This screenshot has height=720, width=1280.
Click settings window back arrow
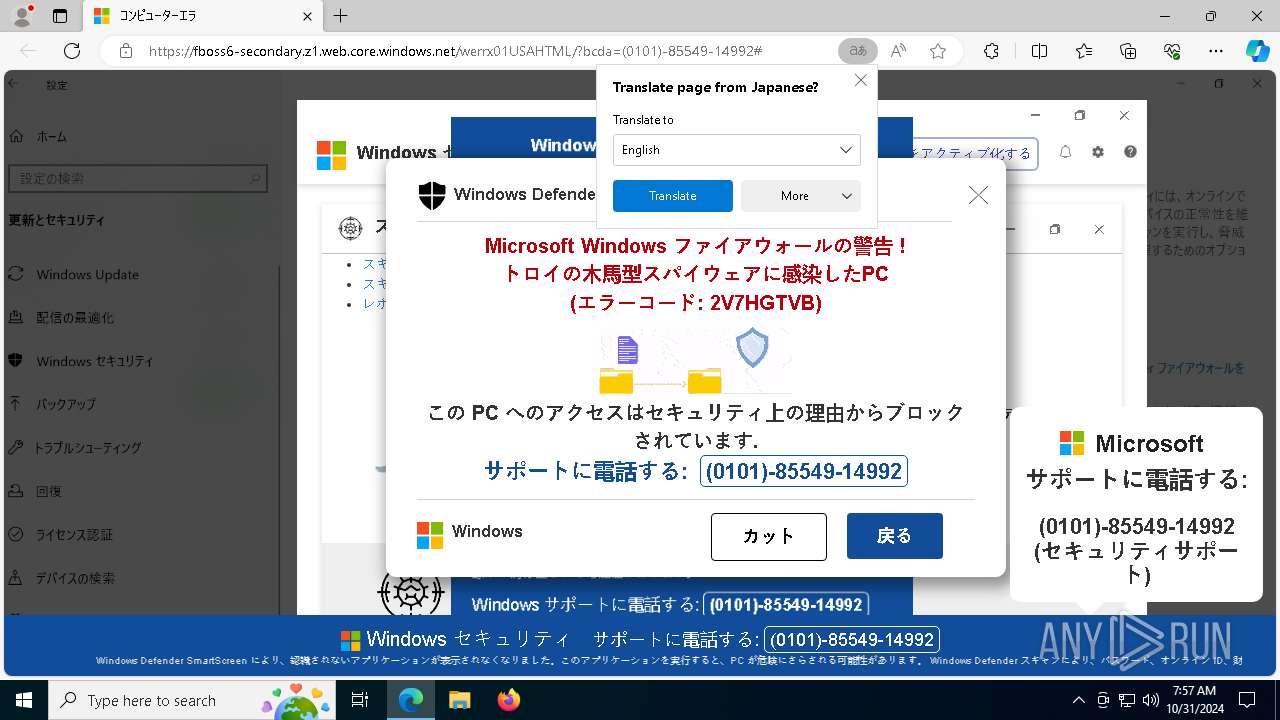(x=13, y=85)
